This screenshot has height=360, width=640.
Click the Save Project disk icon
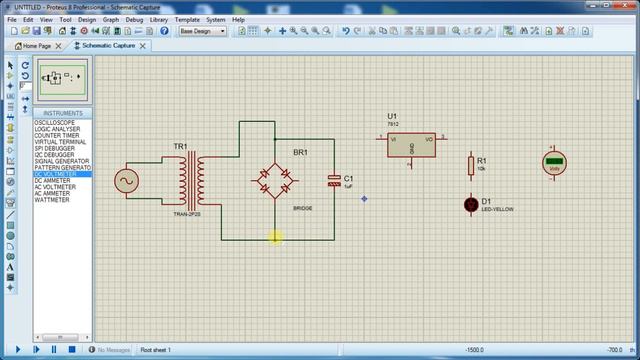36,31
